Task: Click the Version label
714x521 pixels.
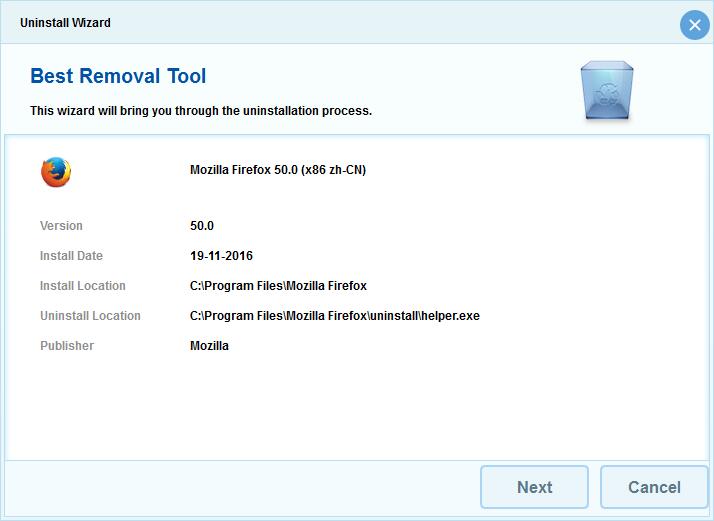Action: [61, 225]
